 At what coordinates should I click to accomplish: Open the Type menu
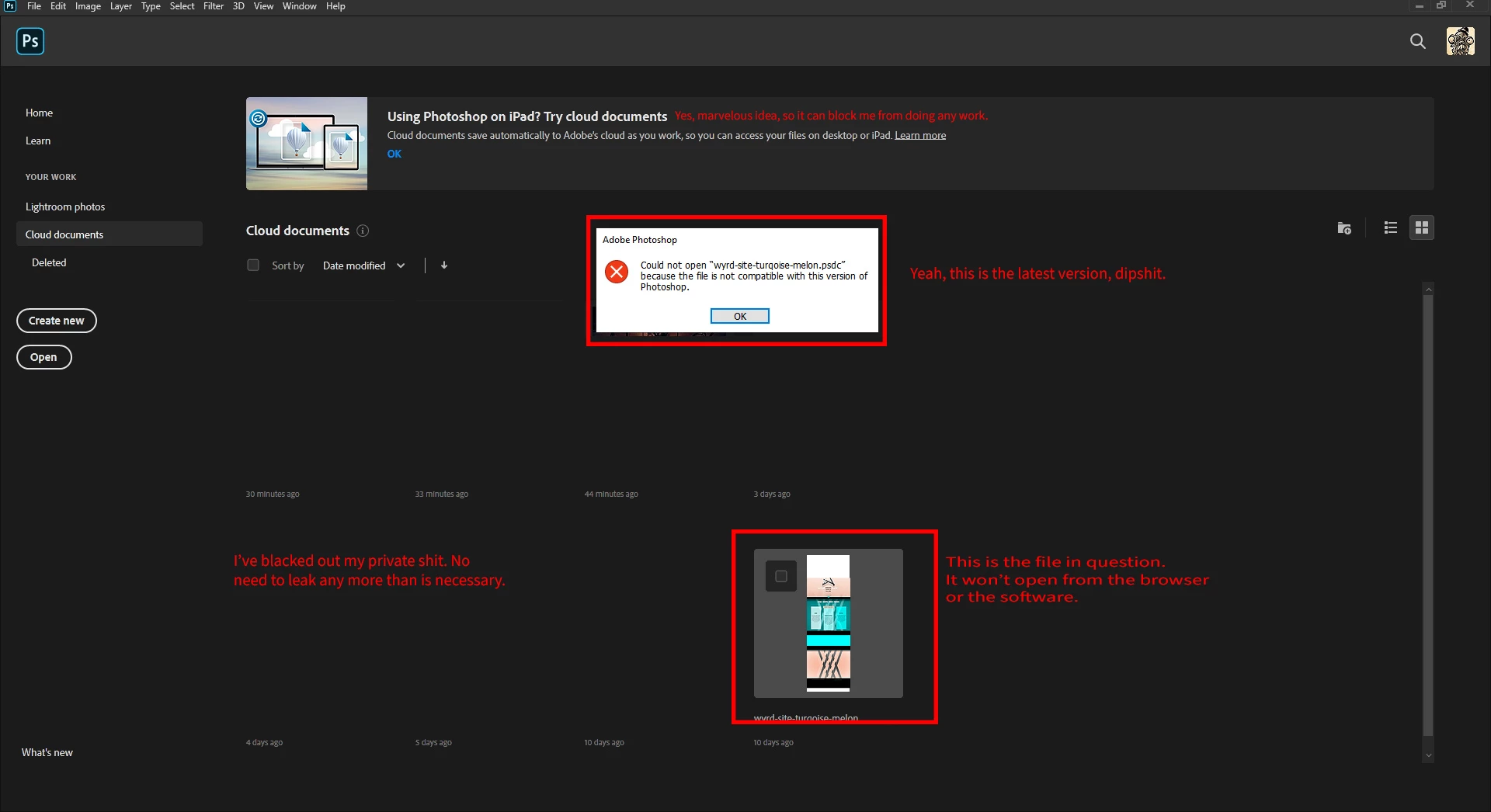[151, 6]
